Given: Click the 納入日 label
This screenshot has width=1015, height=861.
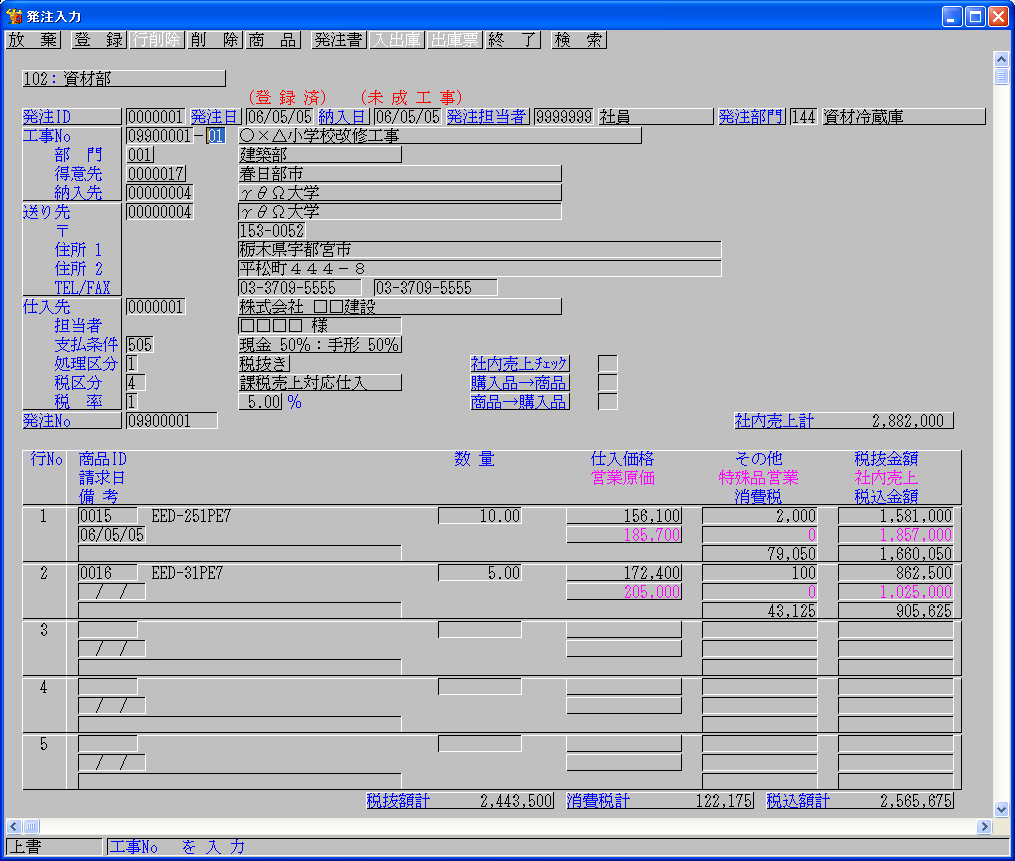Looking at the screenshot, I should (344, 117).
